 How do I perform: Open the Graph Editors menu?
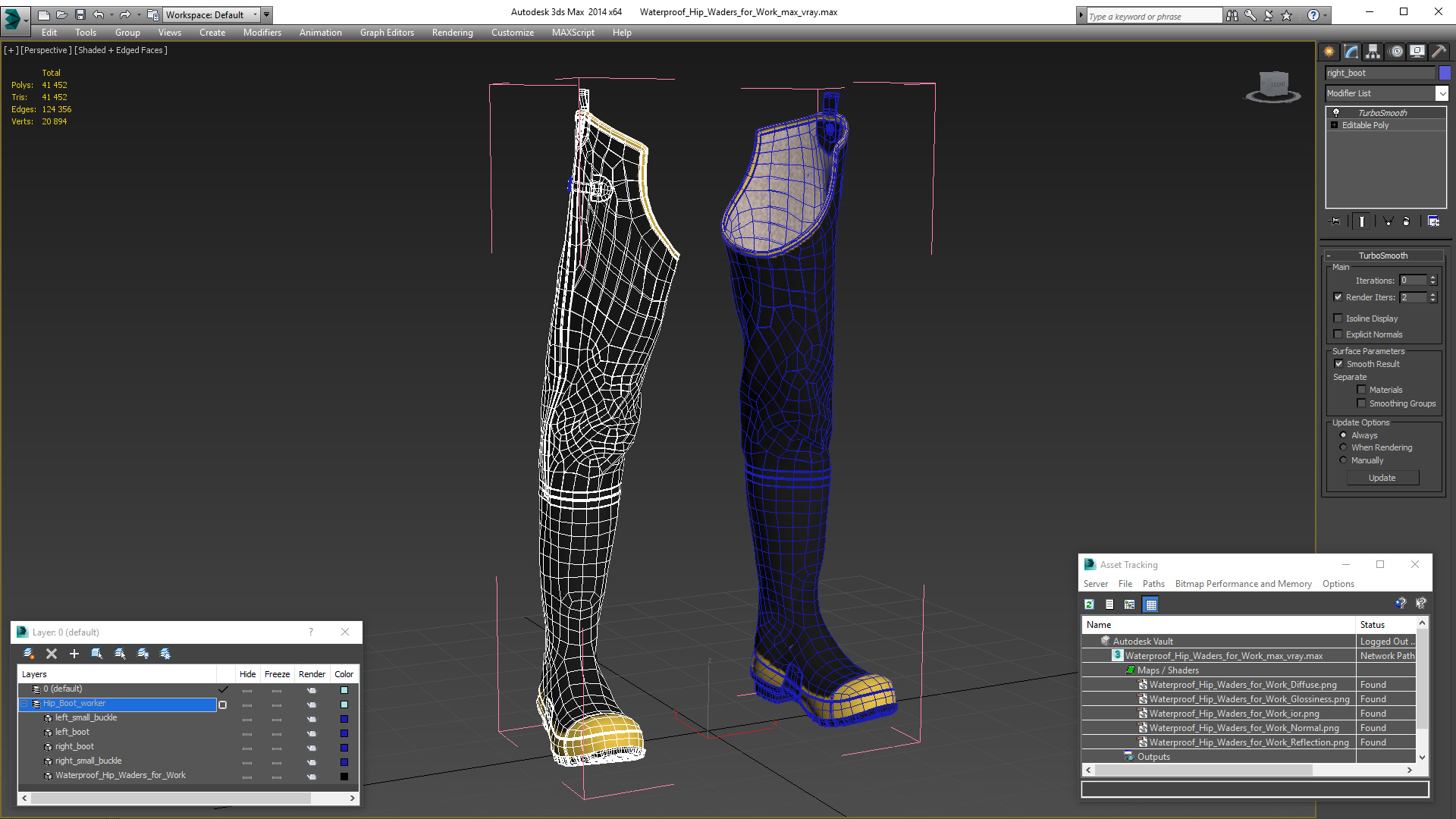click(387, 33)
